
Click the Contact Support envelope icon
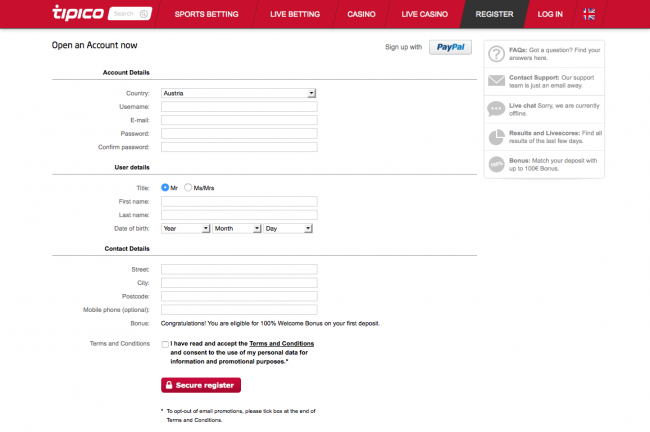coord(496,81)
